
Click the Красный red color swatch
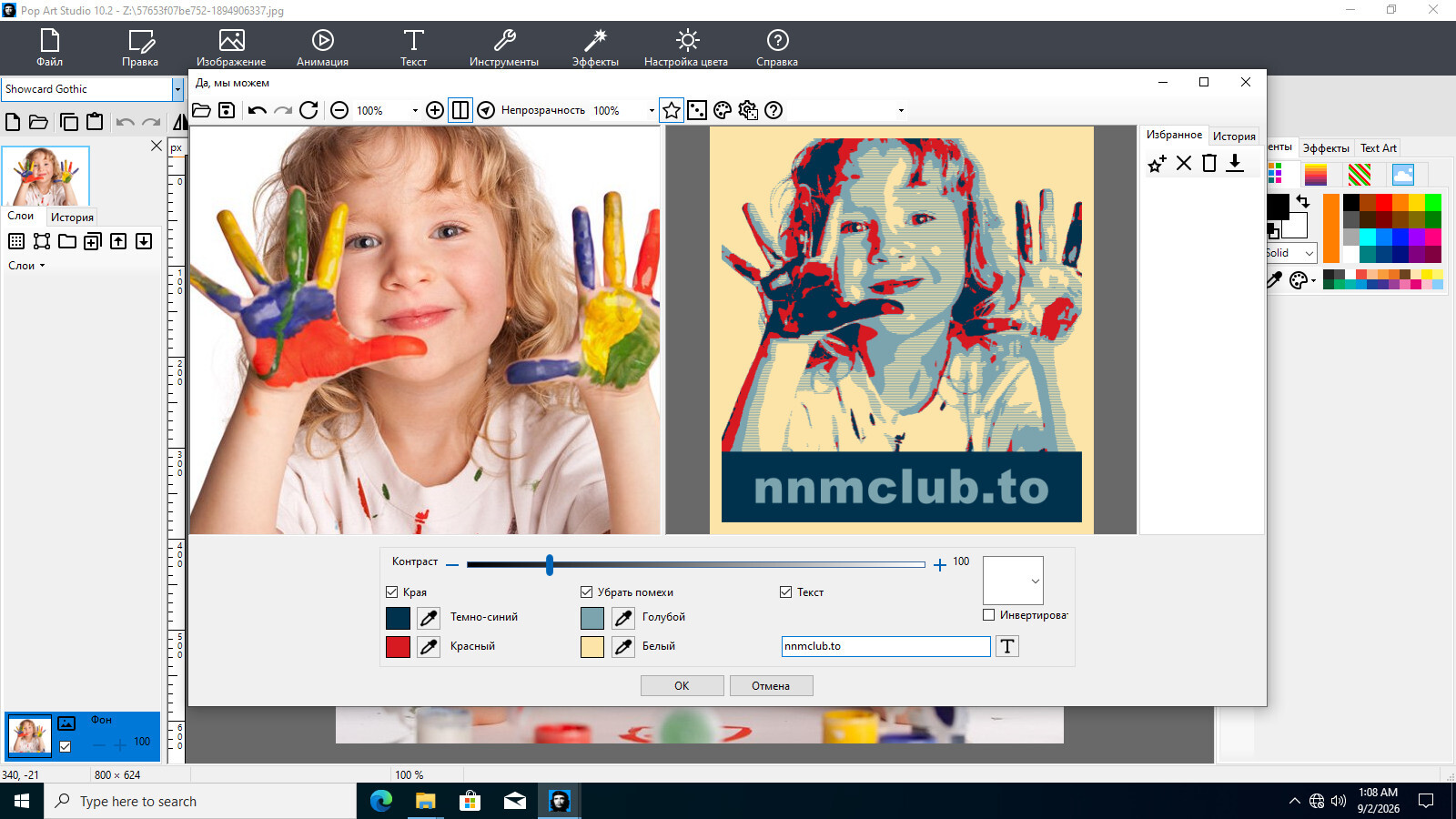point(399,647)
